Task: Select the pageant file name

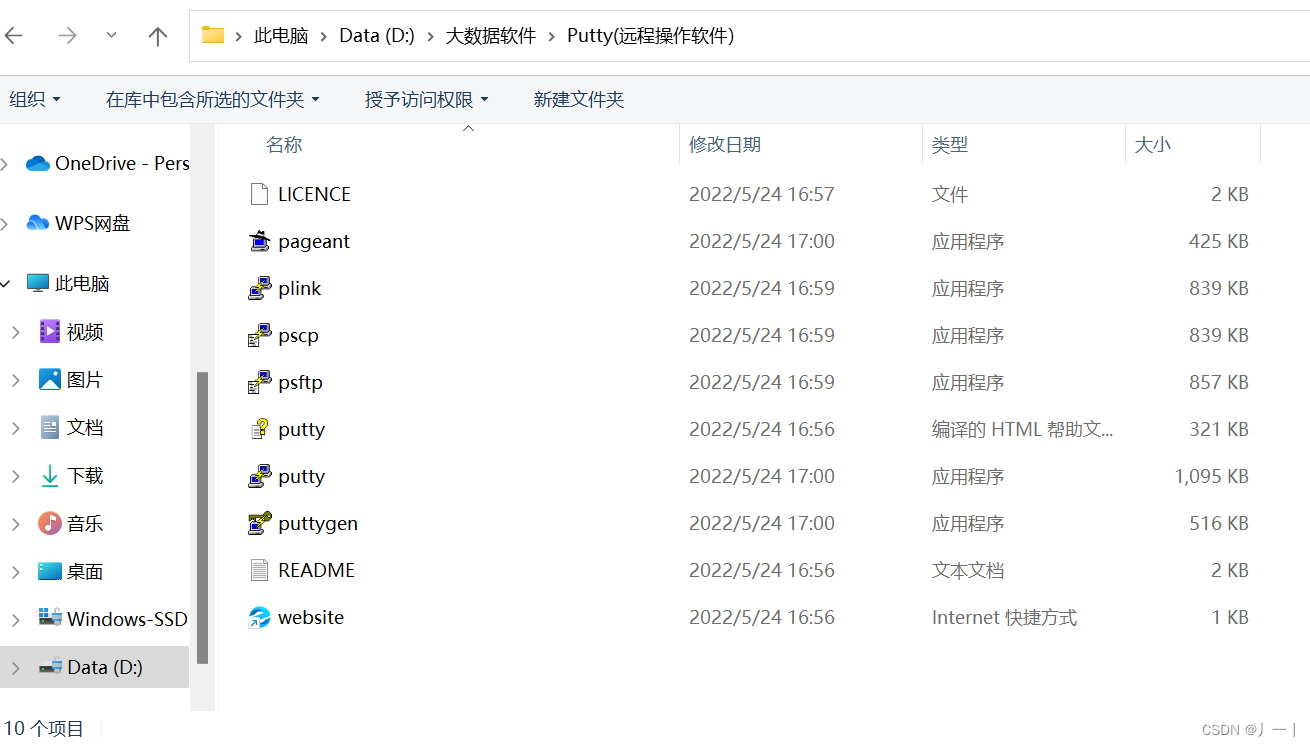Action: (x=314, y=241)
